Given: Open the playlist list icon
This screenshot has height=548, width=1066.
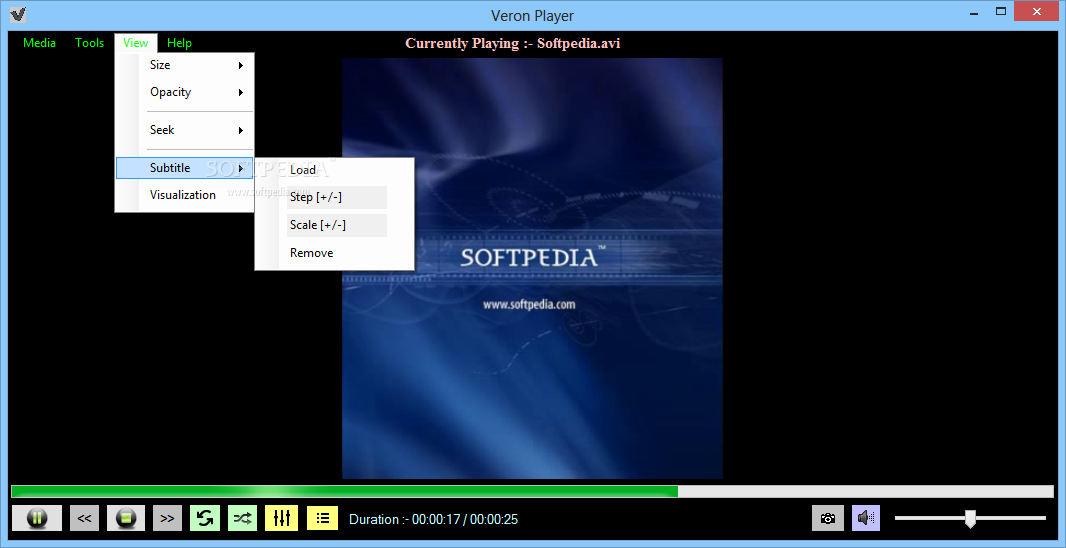Looking at the screenshot, I should (323, 518).
